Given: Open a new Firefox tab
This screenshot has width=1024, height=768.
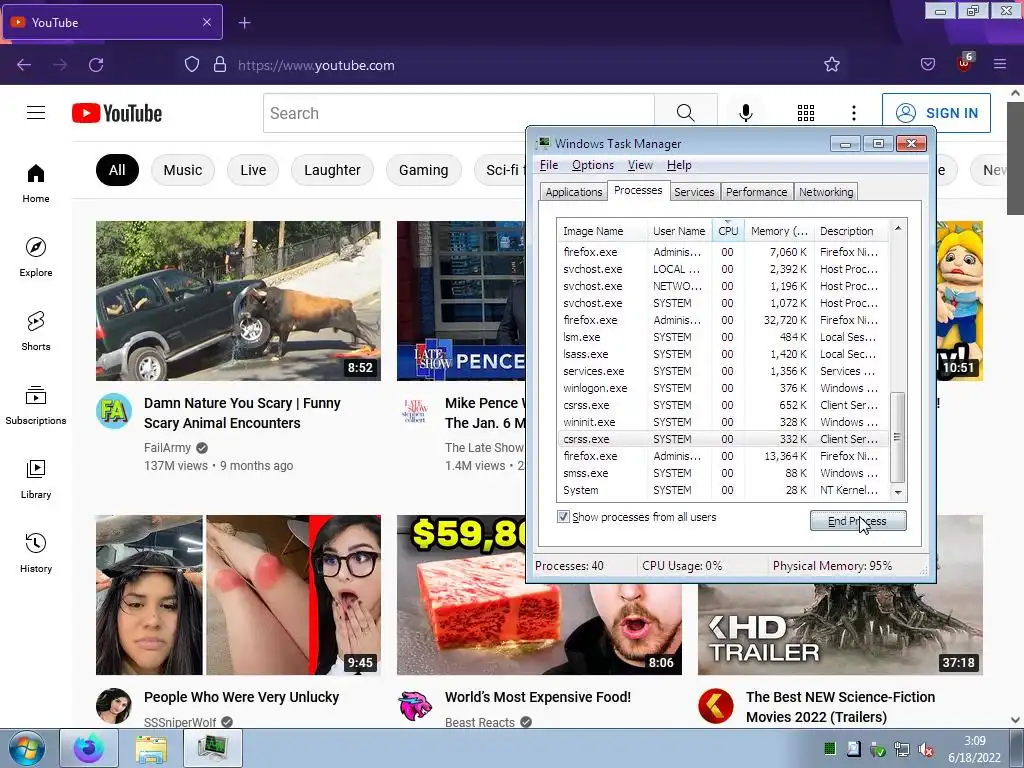Looking at the screenshot, I should point(244,23).
